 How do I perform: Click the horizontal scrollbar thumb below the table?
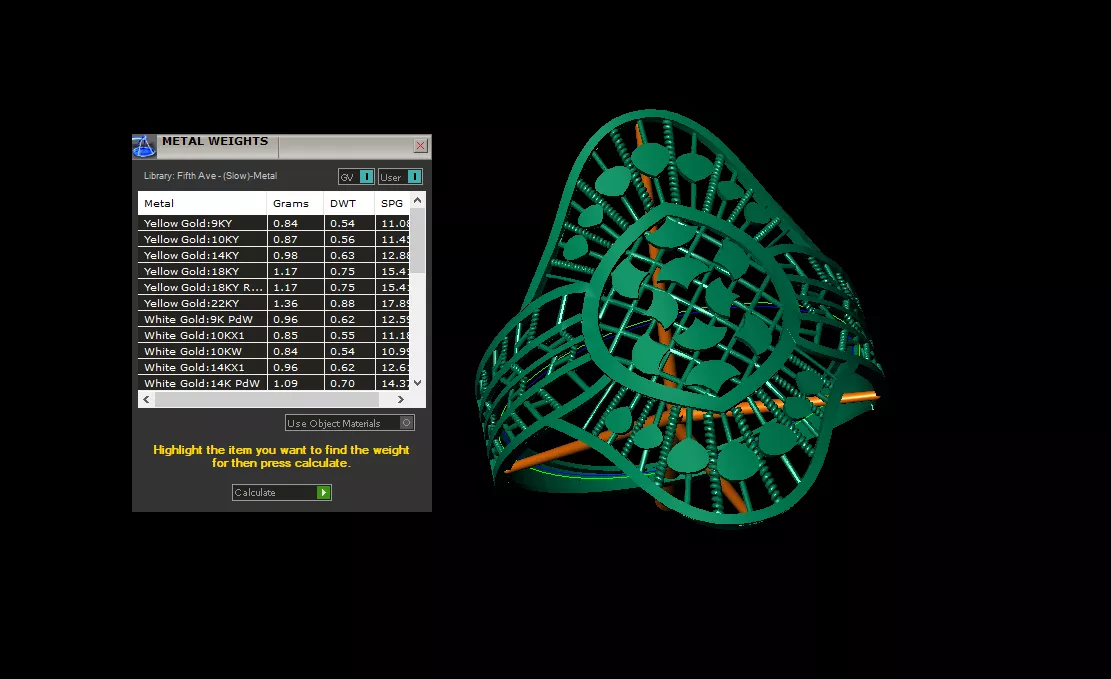(267, 399)
